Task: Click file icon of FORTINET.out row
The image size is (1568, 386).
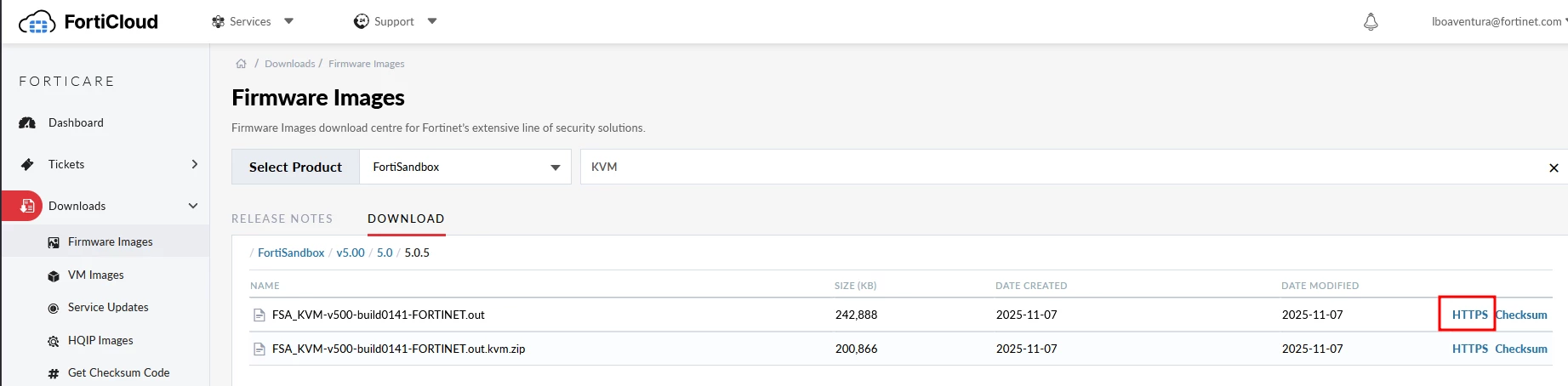Action: click(x=259, y=315)
